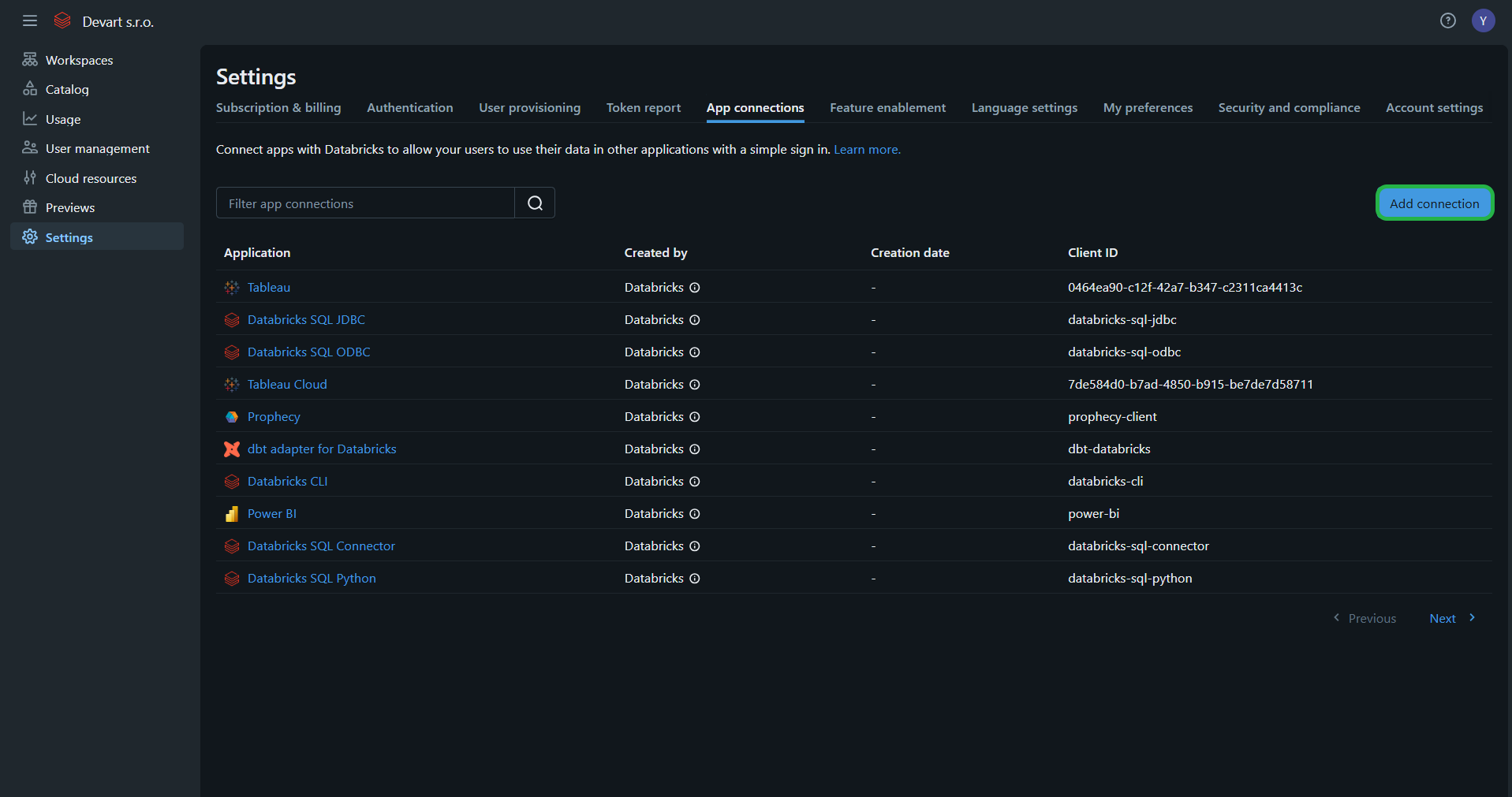Open the hamburger navigation menu
1512x797 pixels.
(30, 21)
